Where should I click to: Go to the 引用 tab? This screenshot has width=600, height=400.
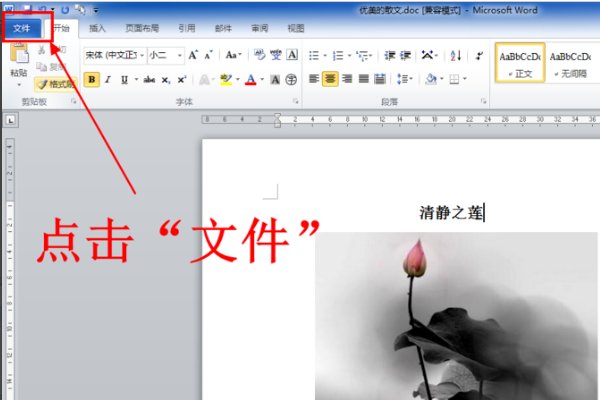click(x=186, y=28)
